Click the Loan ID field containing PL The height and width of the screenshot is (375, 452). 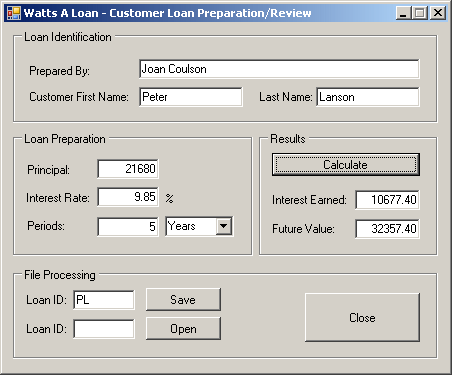pyautogui.click(x=104, y=300)
